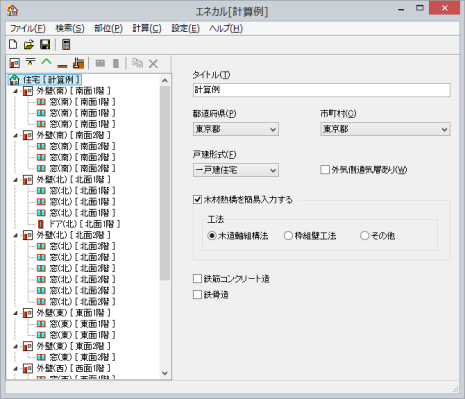Minimize the エネカル window
This screenshot has width=465, height=399.
click(x=401, y=9)
